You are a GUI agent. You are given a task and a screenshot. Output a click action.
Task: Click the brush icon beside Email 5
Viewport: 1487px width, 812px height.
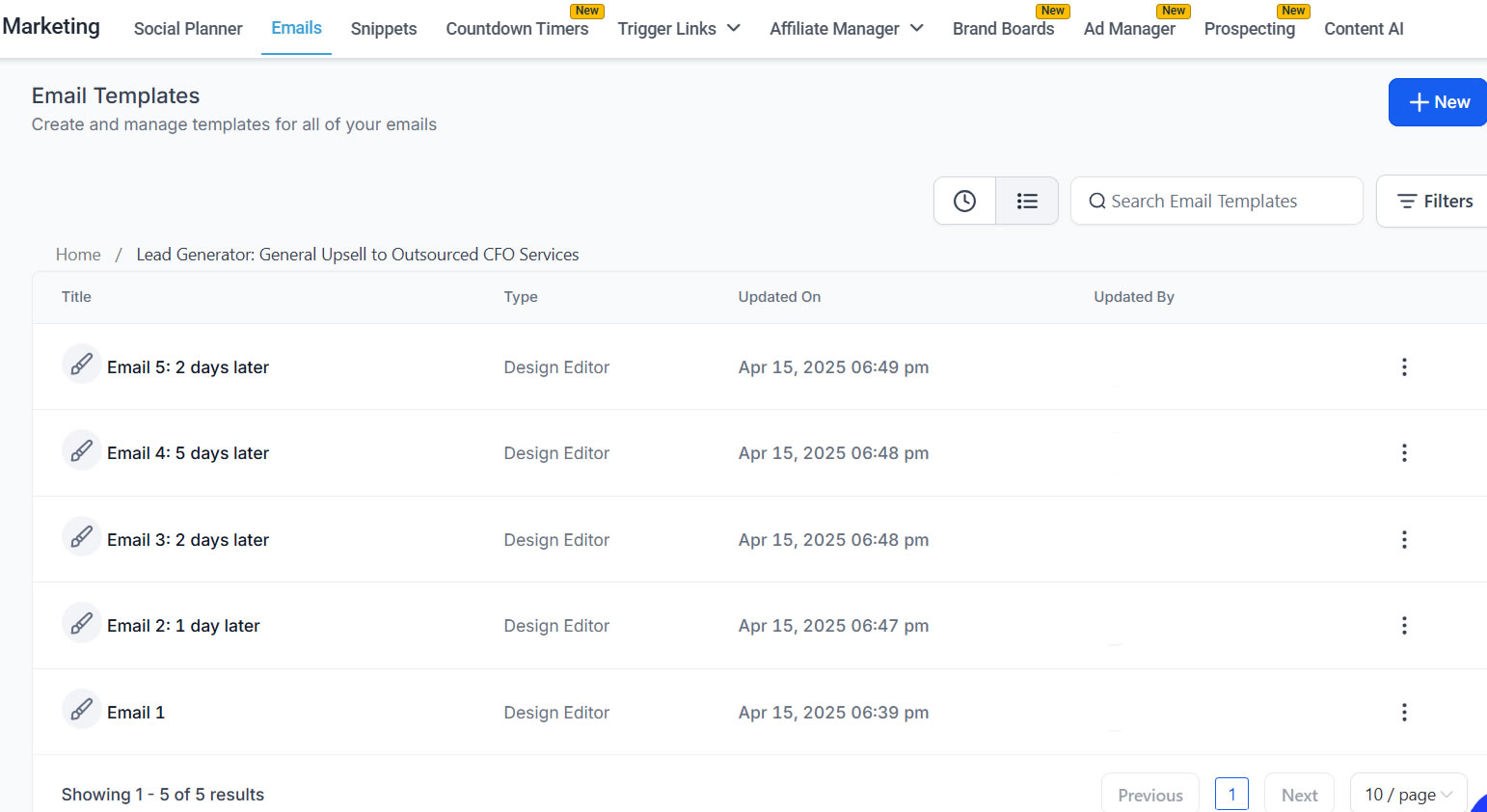click(82, 365)
